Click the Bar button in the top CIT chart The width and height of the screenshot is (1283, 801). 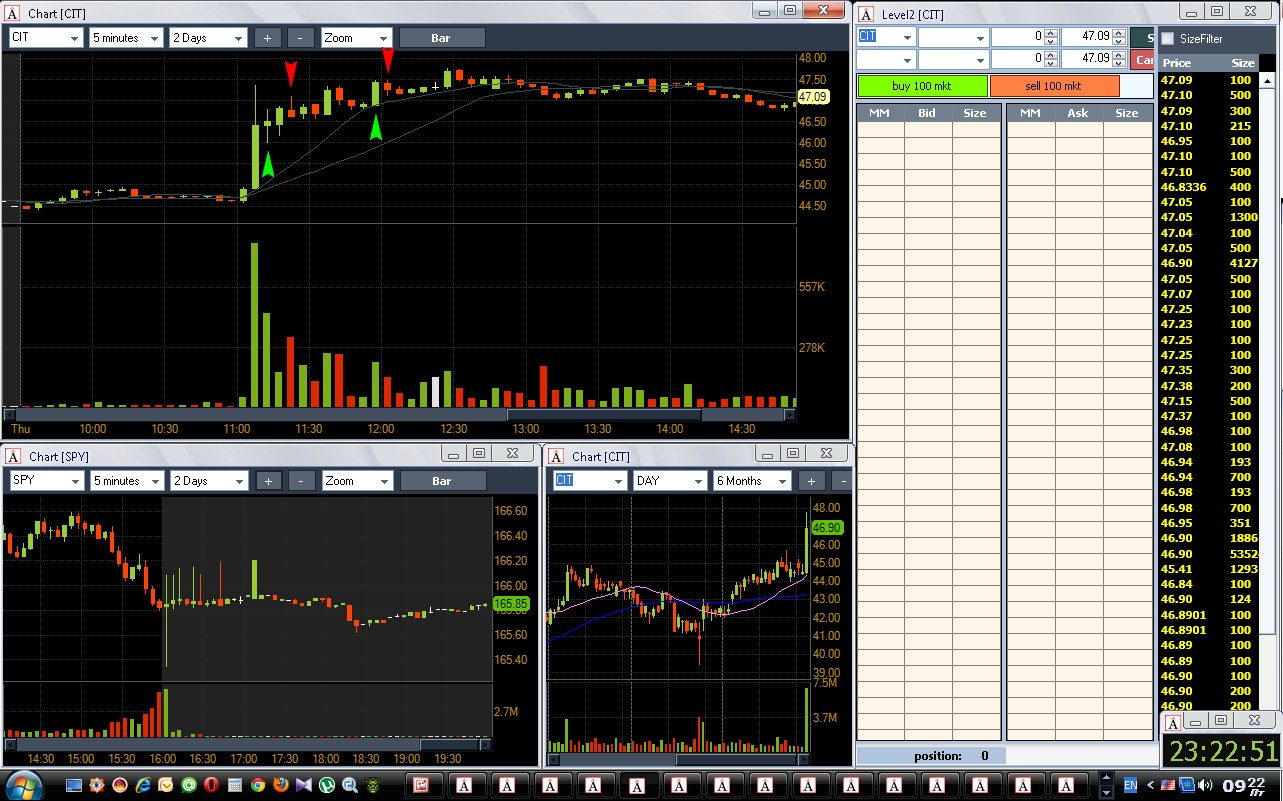(442, 38)
